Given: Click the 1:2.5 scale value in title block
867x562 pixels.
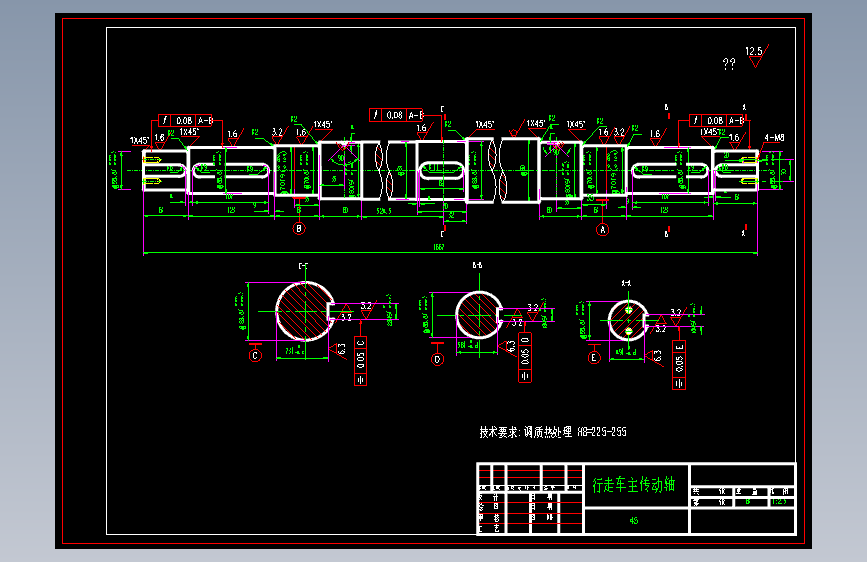Looking at the screenshot, I should [x=779, y=502].
